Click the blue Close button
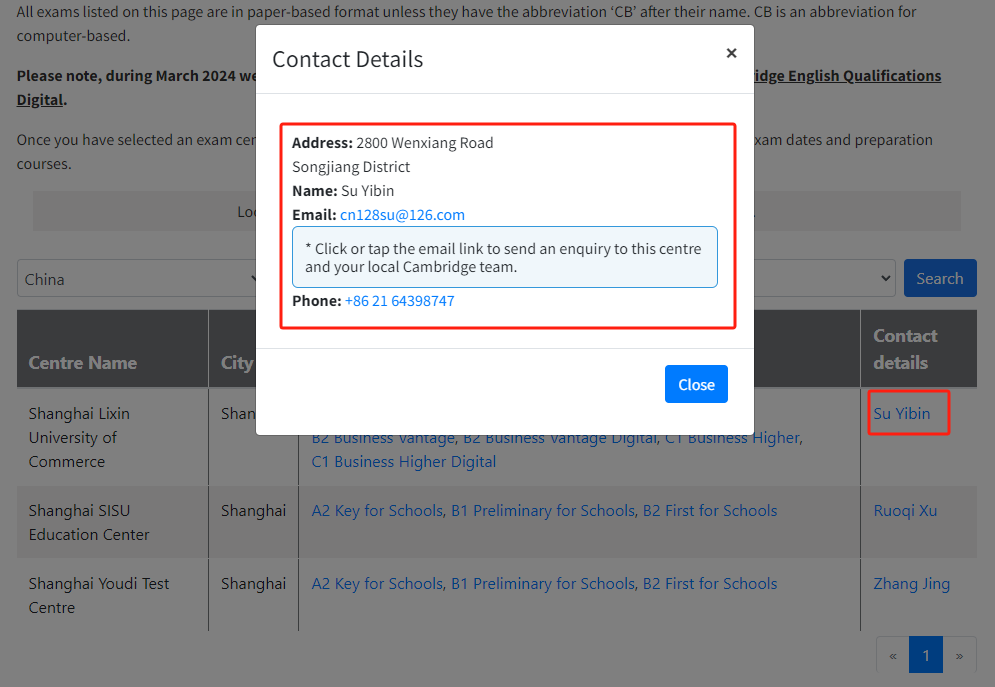Image resolution: width=995 pixels, height=687 pixels. click(696, 385)
